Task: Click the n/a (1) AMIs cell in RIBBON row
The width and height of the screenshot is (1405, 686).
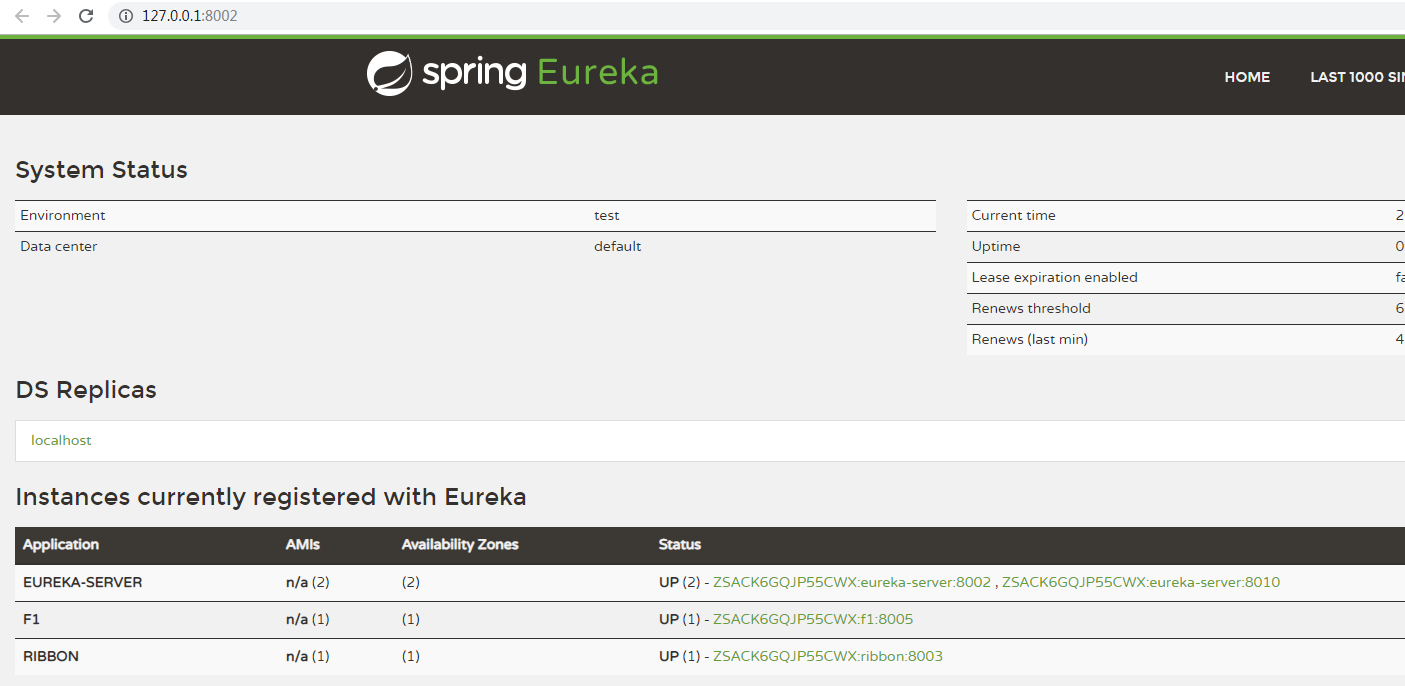Action: tap(308, 656)
